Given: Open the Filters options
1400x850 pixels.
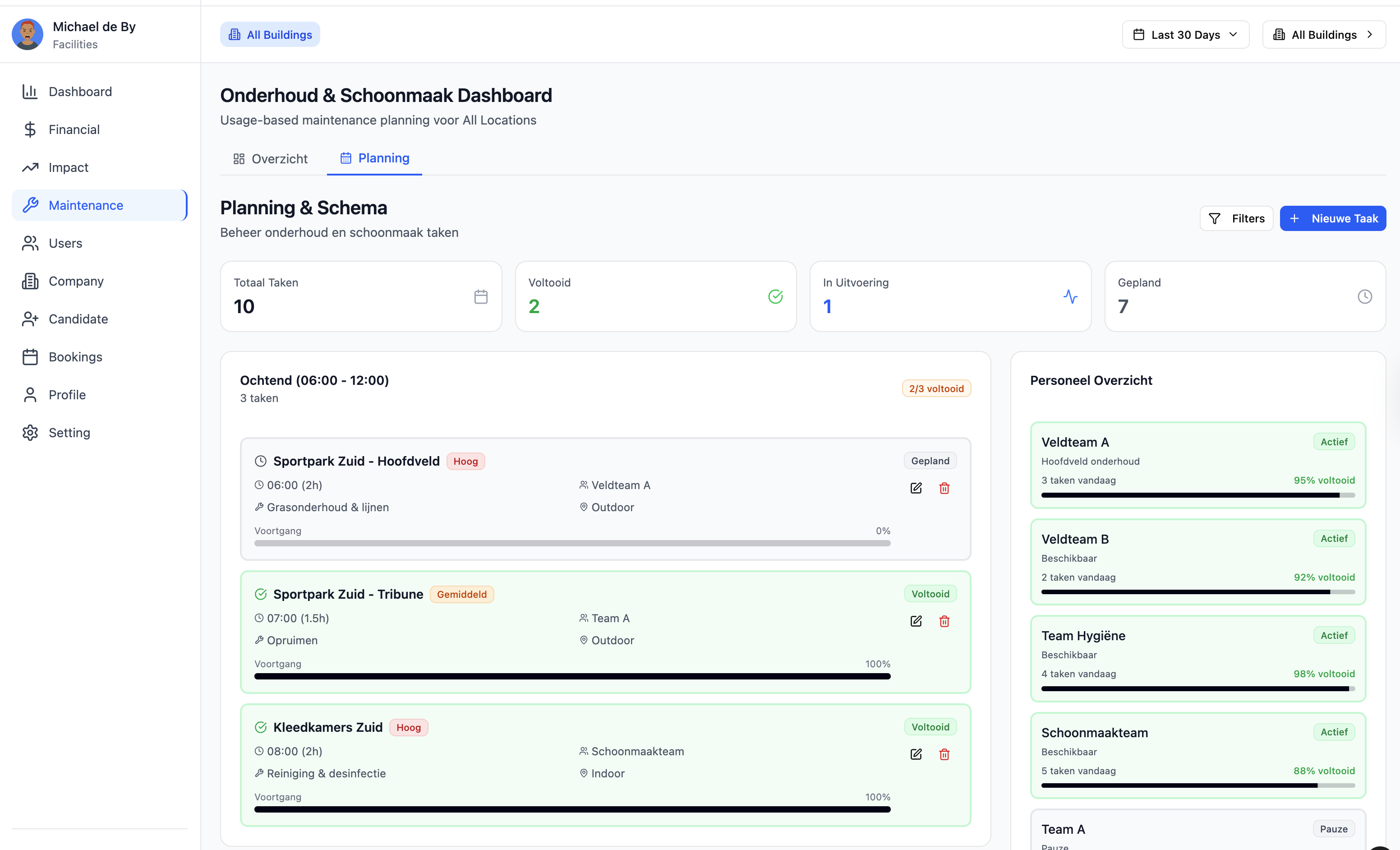Looking at the screenshot, I should pyautogui.click(x=1236, y=219).
